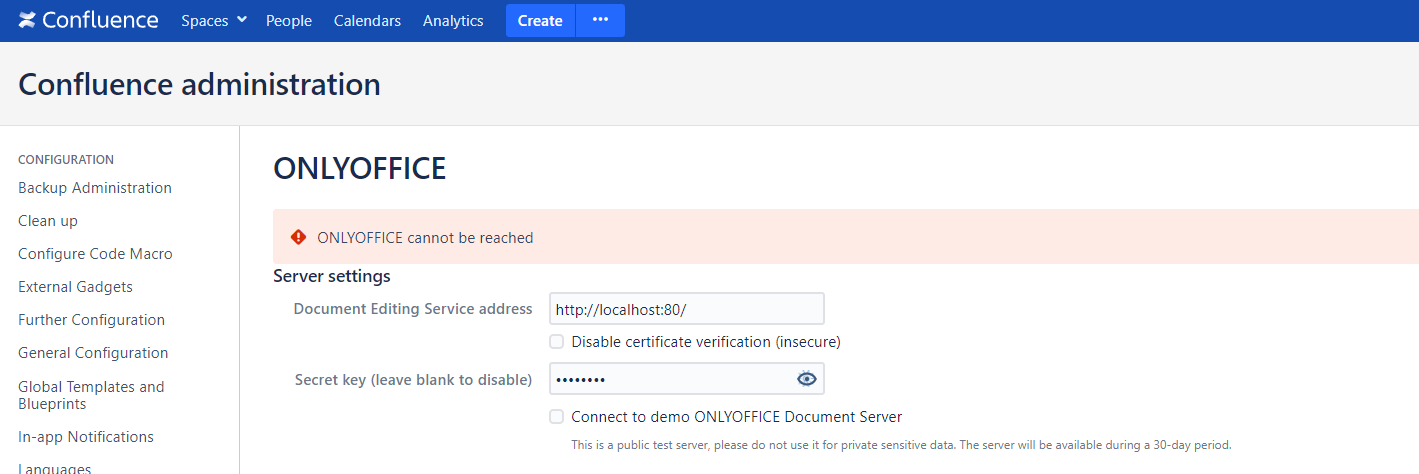Click the Confluence logo

88,20
